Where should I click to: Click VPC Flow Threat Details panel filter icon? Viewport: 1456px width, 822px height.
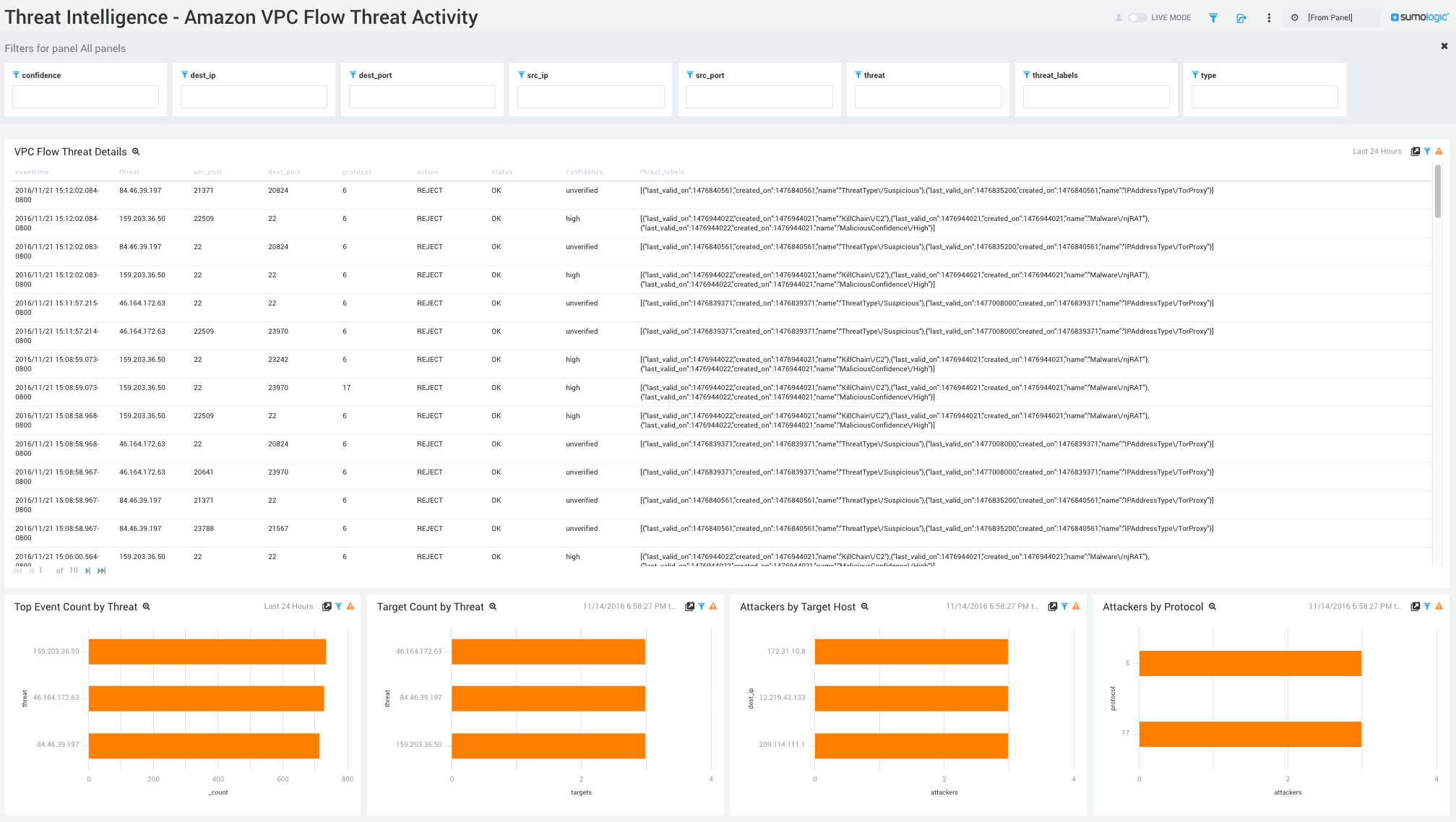(1427, 152)
